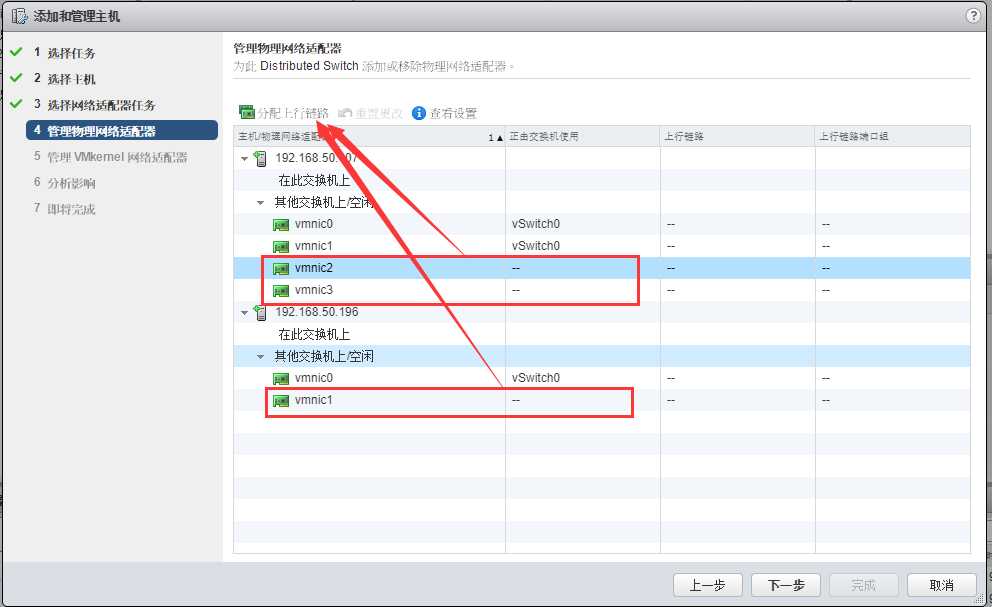Viewport: 992px width, 607px height.
Task: Go to step 3 选择网络适配器任务
Action: point(101,104)
